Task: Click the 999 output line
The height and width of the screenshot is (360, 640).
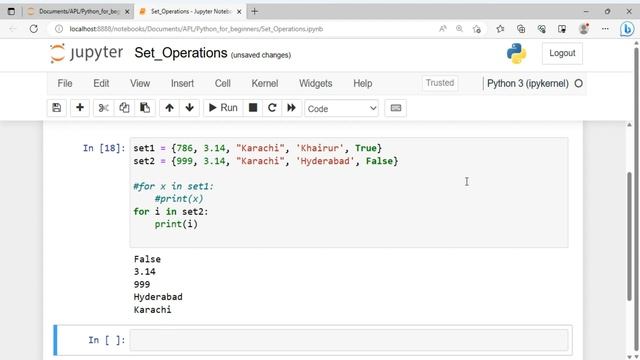Action: [x=142, y=284]
